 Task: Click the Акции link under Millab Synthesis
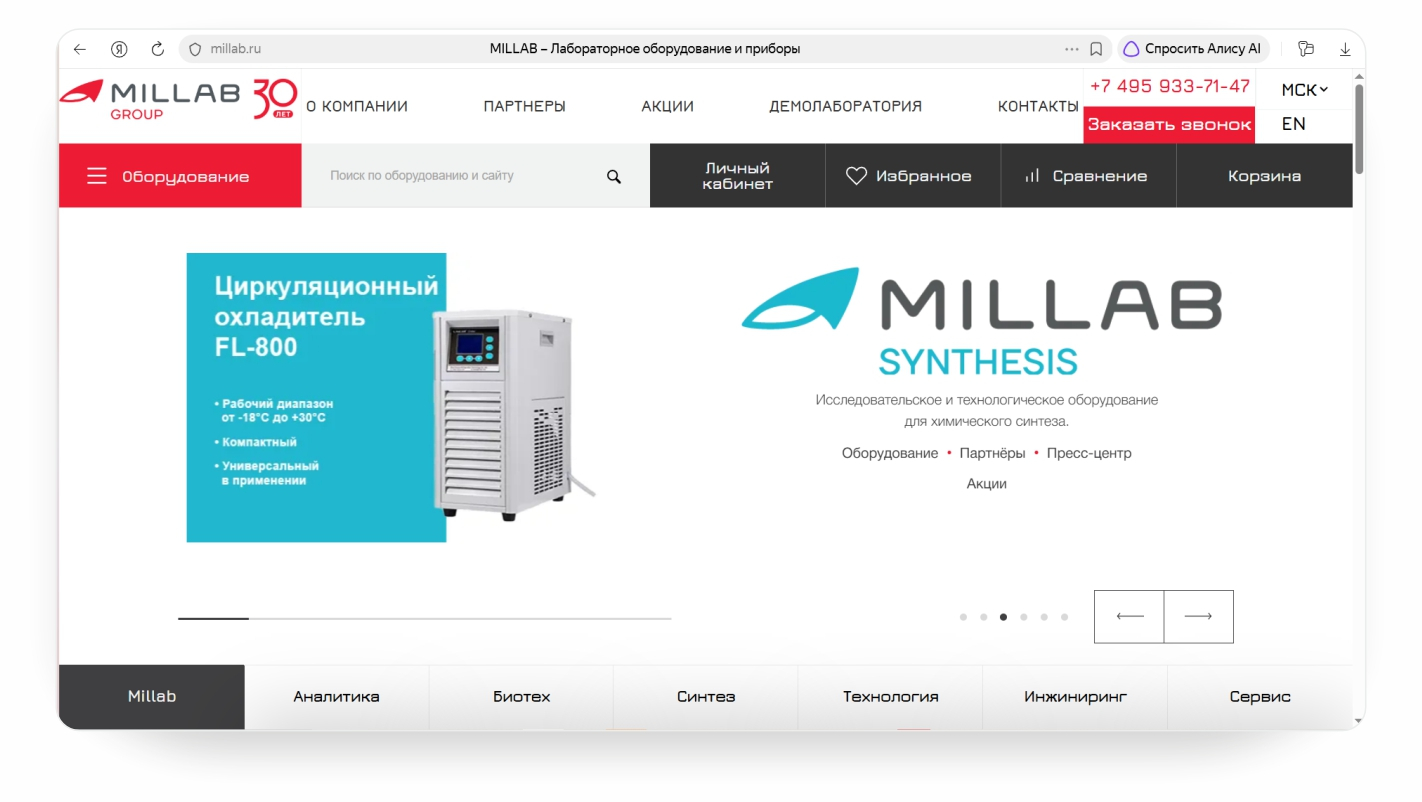(x=986, y=484)
